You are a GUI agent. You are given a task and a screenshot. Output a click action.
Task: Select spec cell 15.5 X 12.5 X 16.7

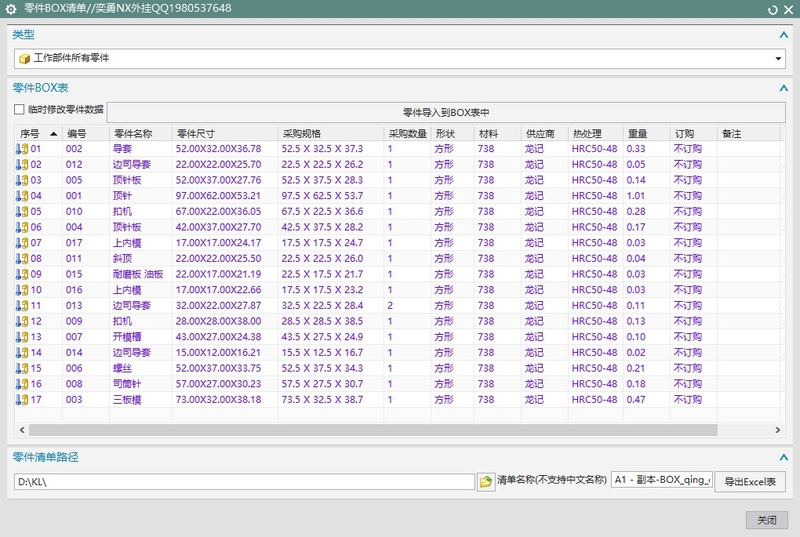322,353
